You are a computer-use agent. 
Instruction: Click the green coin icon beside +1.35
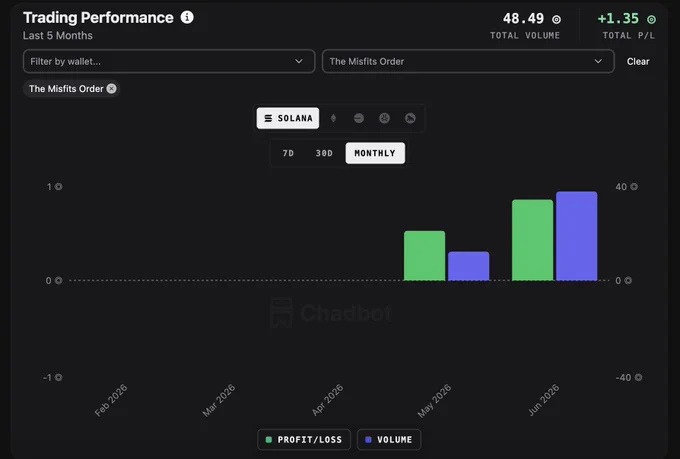(x=651, y=20)
